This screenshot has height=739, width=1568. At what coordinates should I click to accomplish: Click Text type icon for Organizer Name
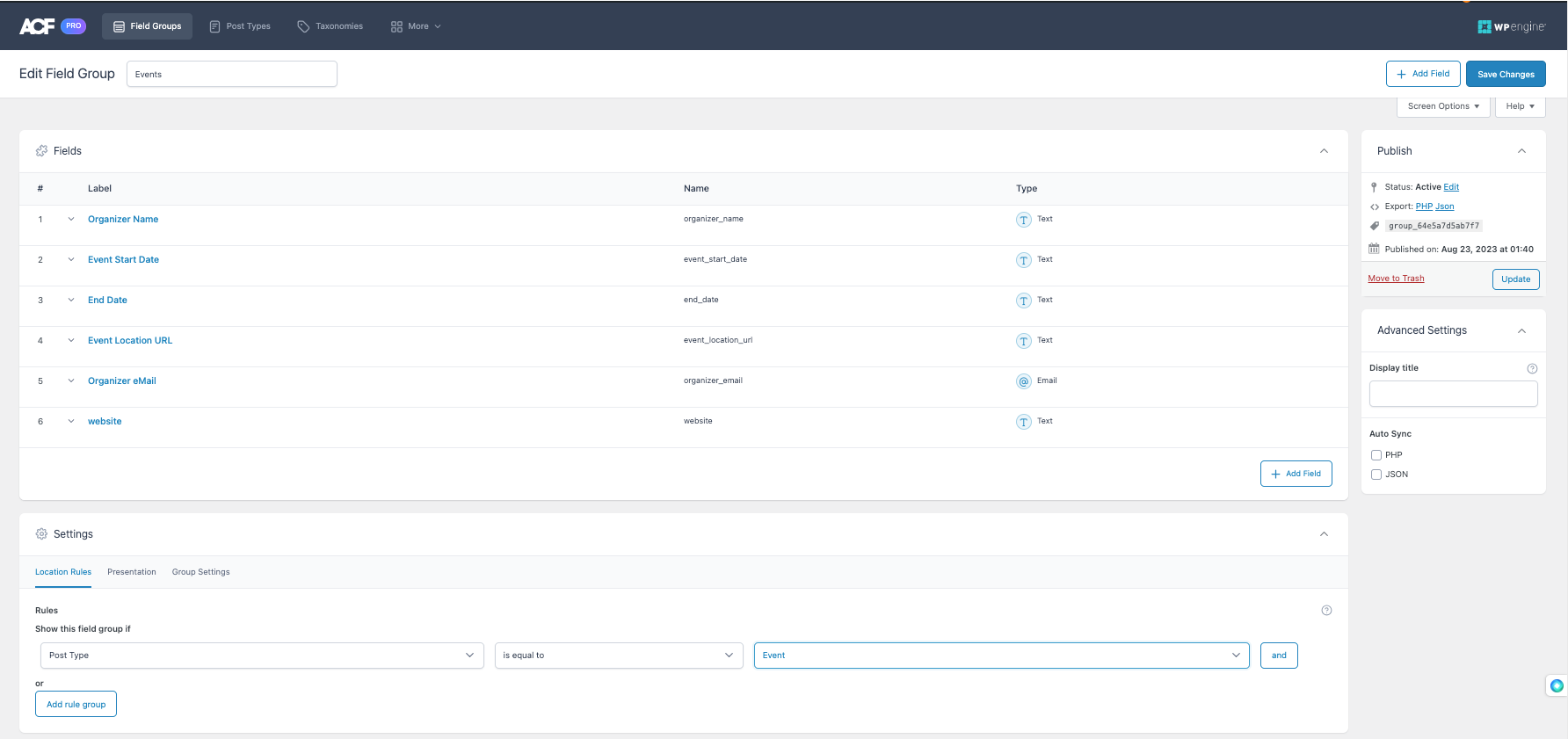(x=1024, y=220)
